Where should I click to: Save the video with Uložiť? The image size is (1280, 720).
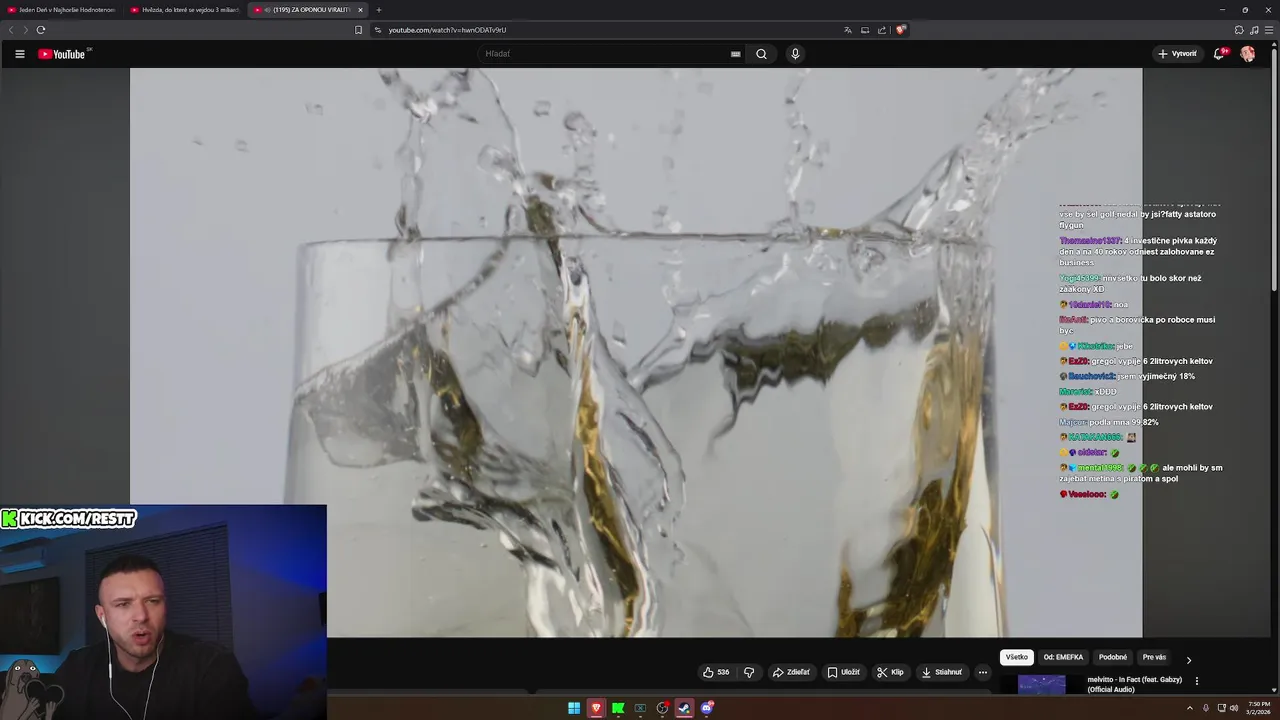843,672
